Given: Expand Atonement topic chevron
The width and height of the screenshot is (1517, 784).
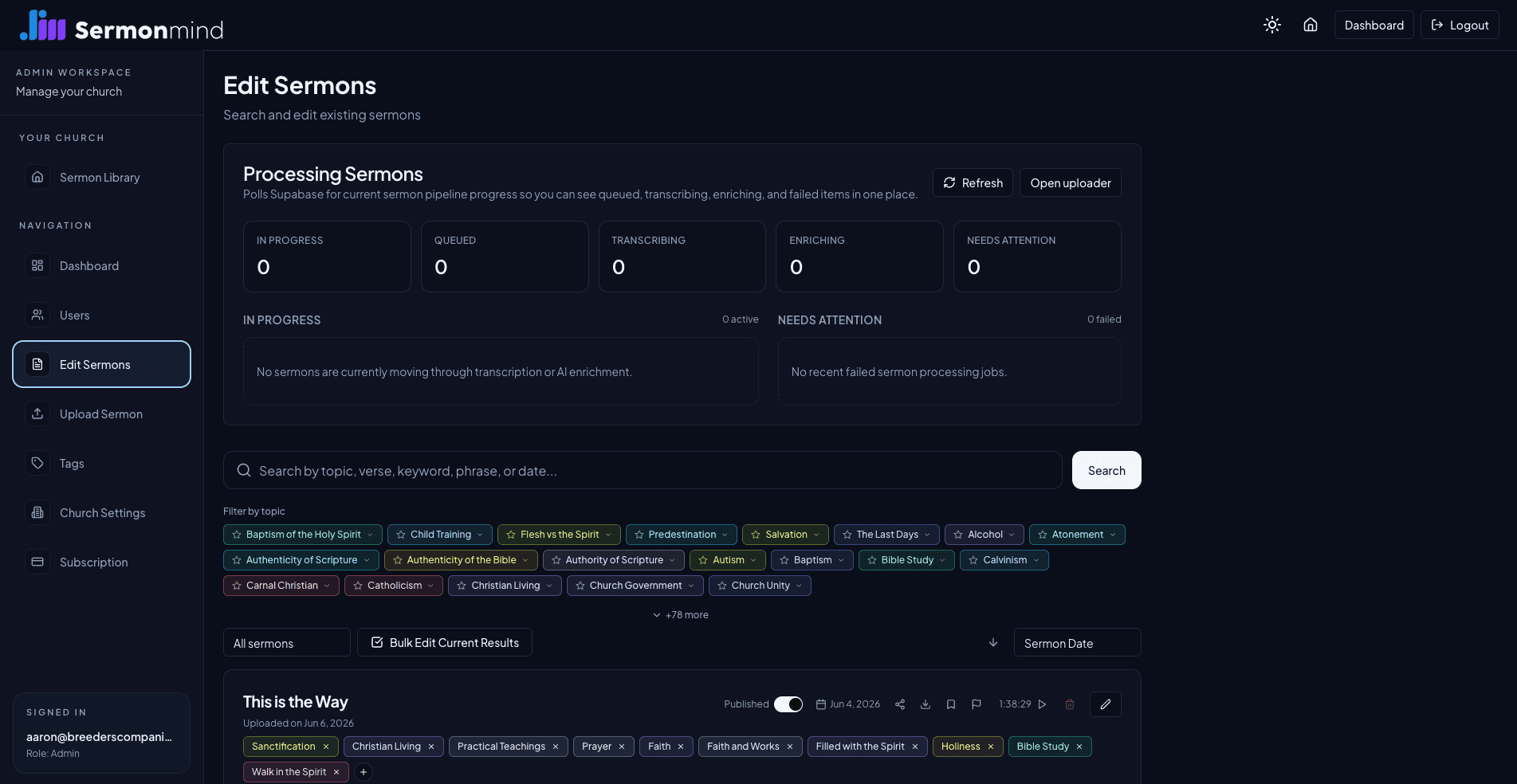Looking at the screenshot, I should click(x=1113, y=535).
